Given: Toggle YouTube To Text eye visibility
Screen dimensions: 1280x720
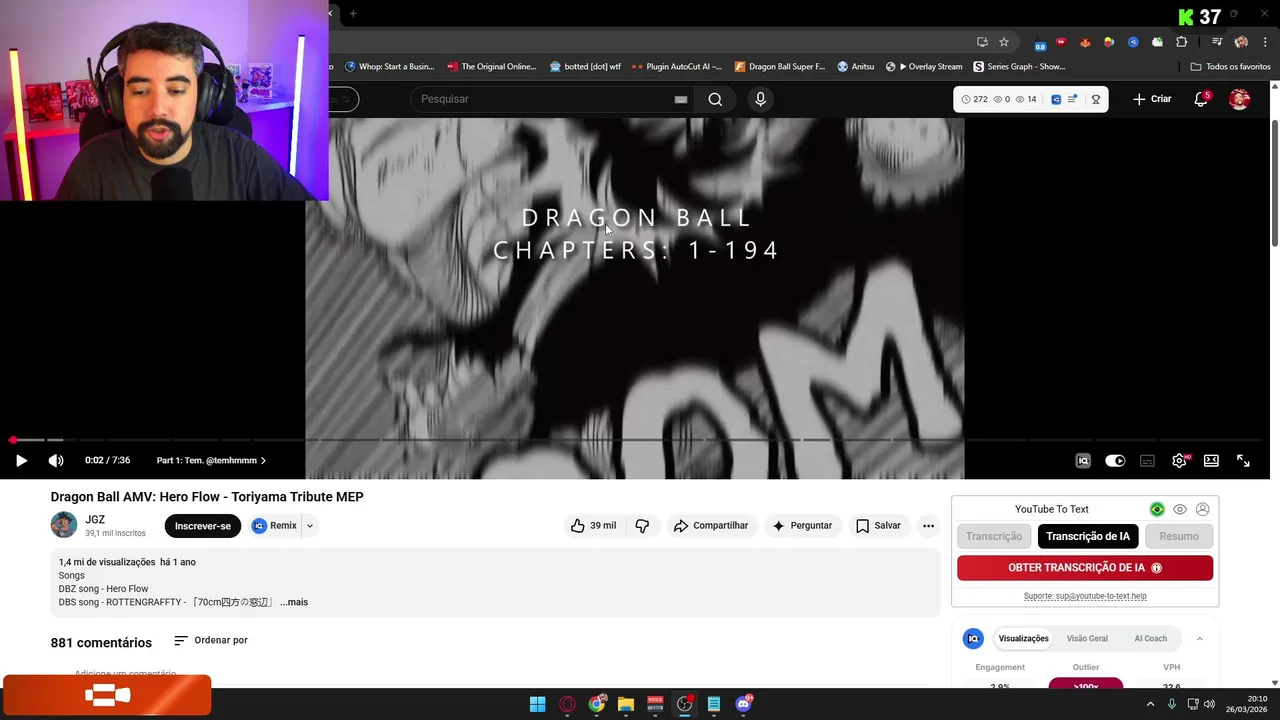Looking at the screenshot, I should pyautogui.click(x=1180, y=509).
